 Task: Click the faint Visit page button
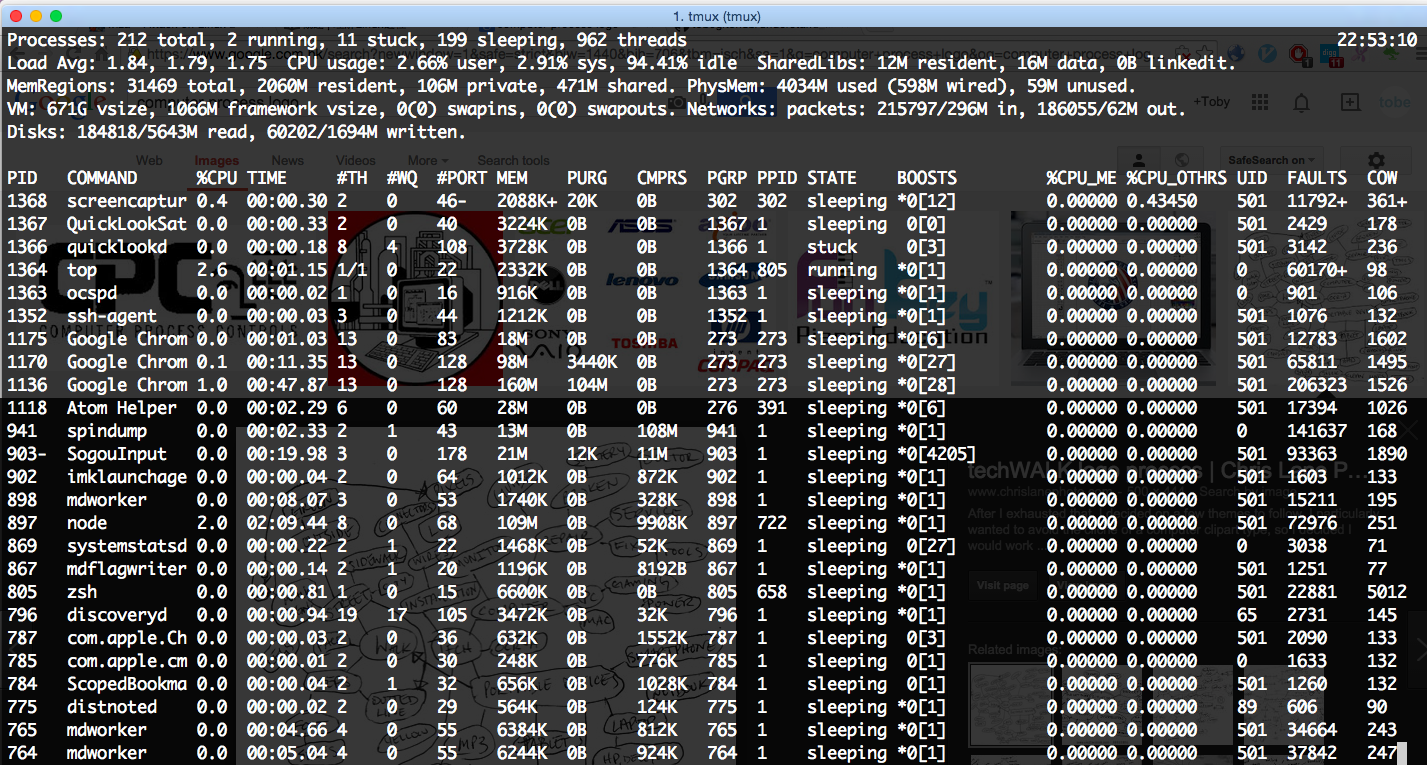coord(1003,585)
